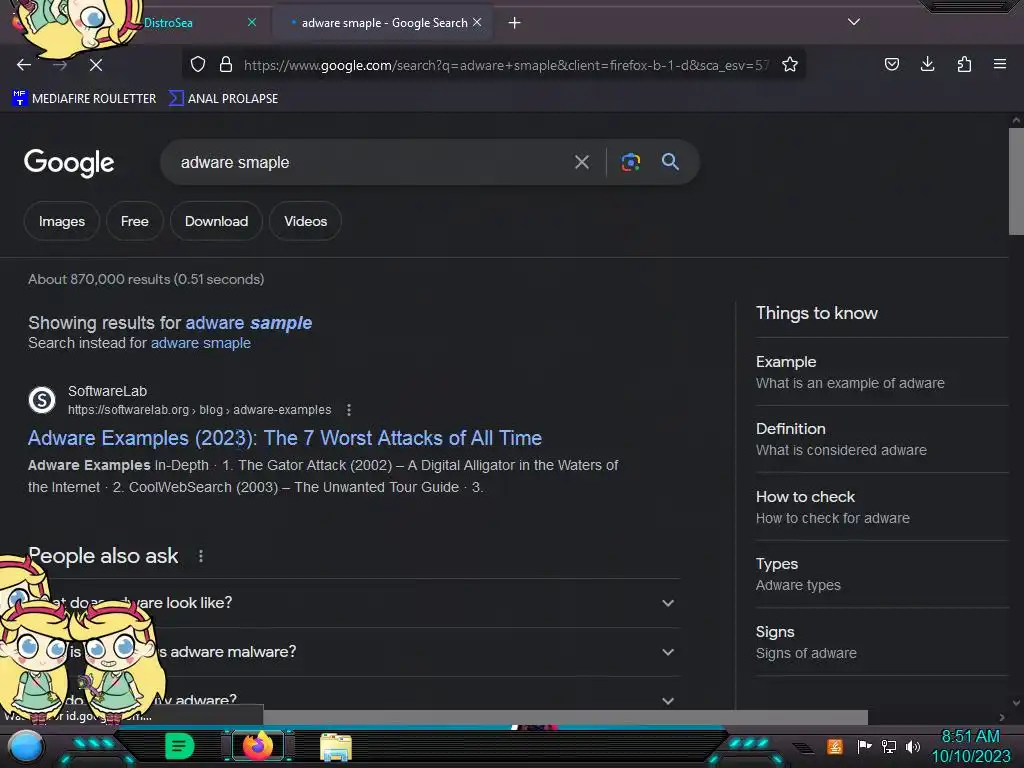Open a new browser tab
Screen dimensions: 1024x768
pyautogui.click(x=515, y=23)
